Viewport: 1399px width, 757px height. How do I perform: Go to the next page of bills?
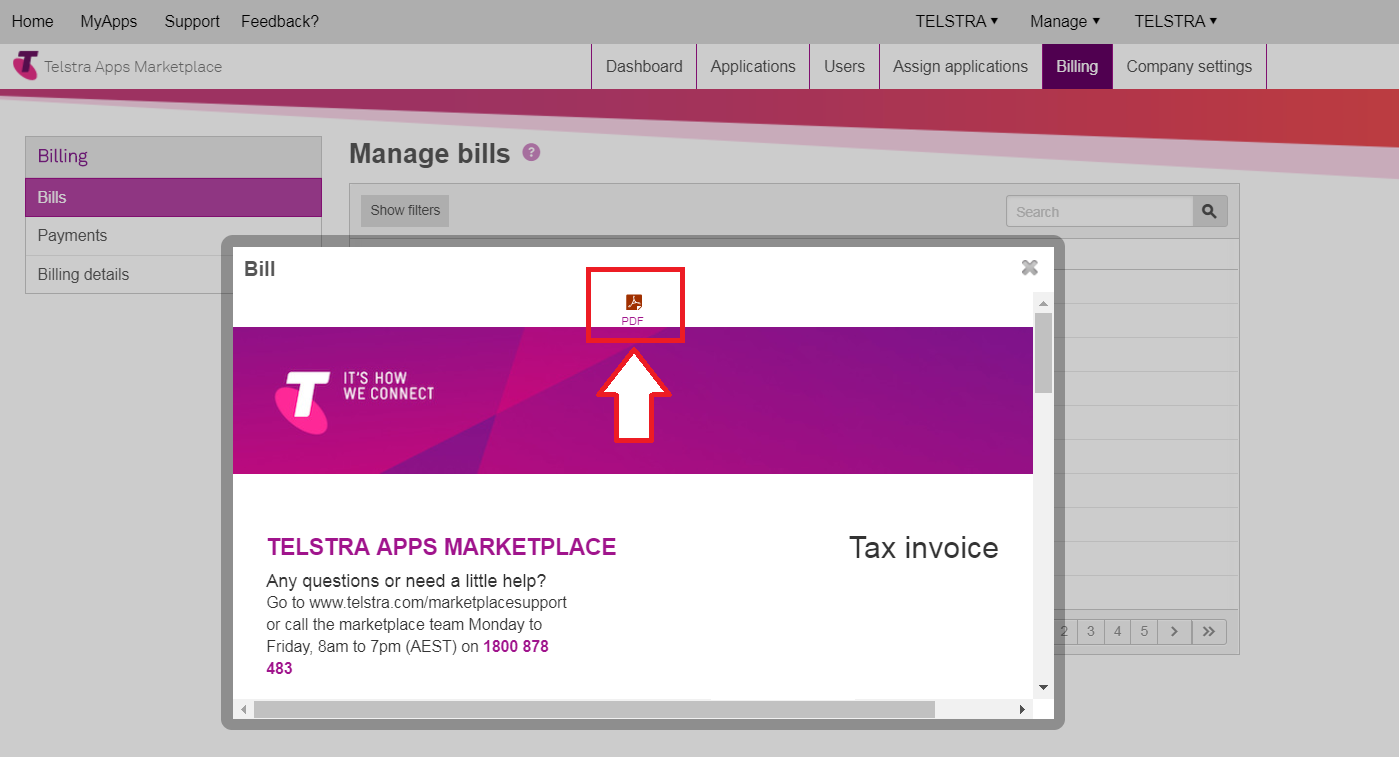[1174, 631]
